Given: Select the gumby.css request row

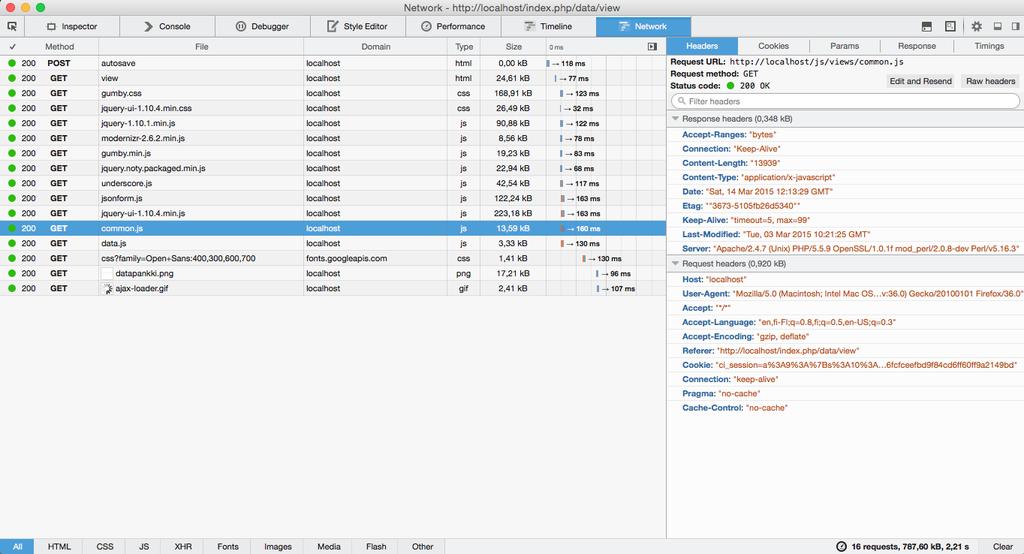Looking at the screenshot, I should tap(333, 93).
